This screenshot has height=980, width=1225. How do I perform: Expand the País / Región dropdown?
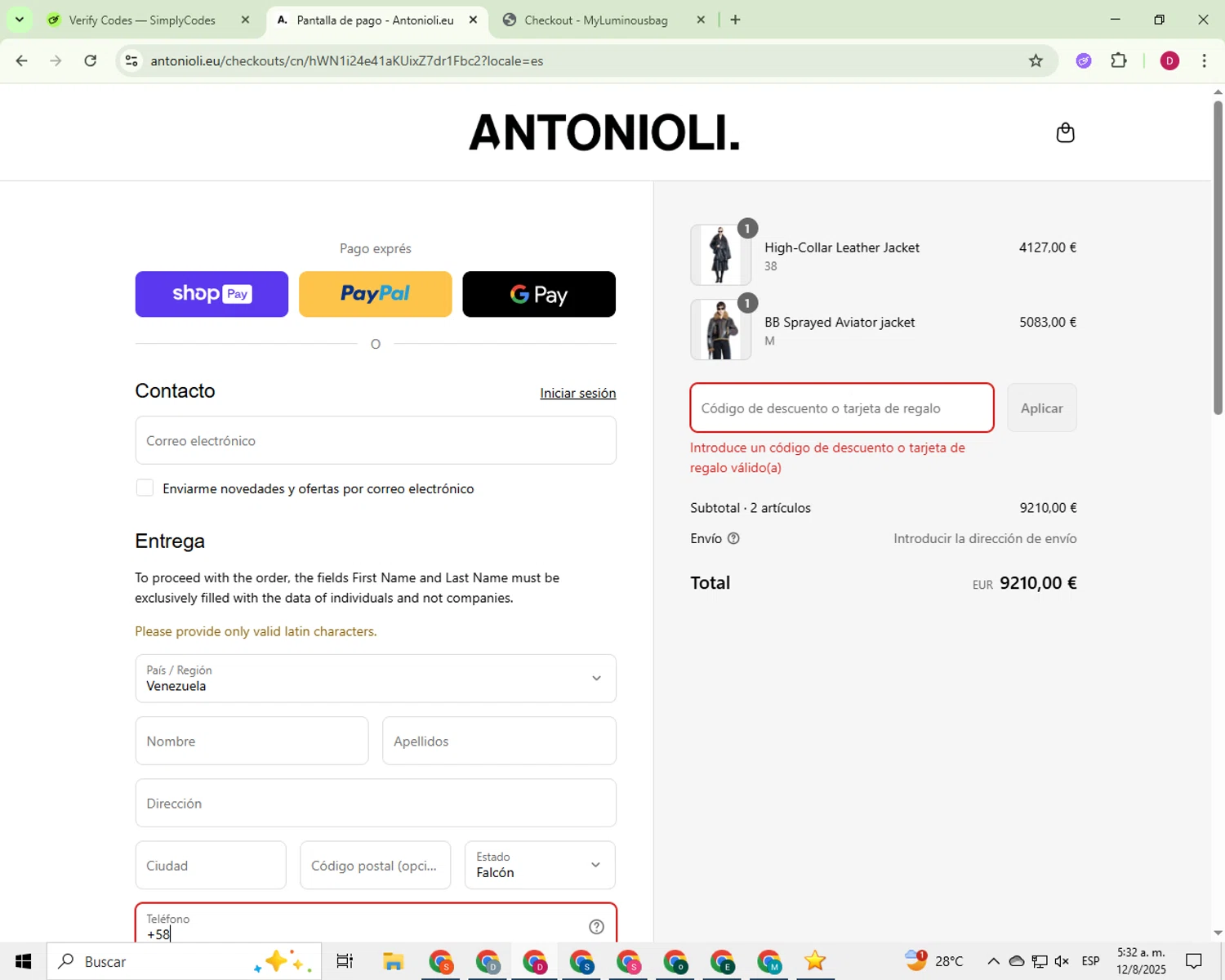coord(376,678)
